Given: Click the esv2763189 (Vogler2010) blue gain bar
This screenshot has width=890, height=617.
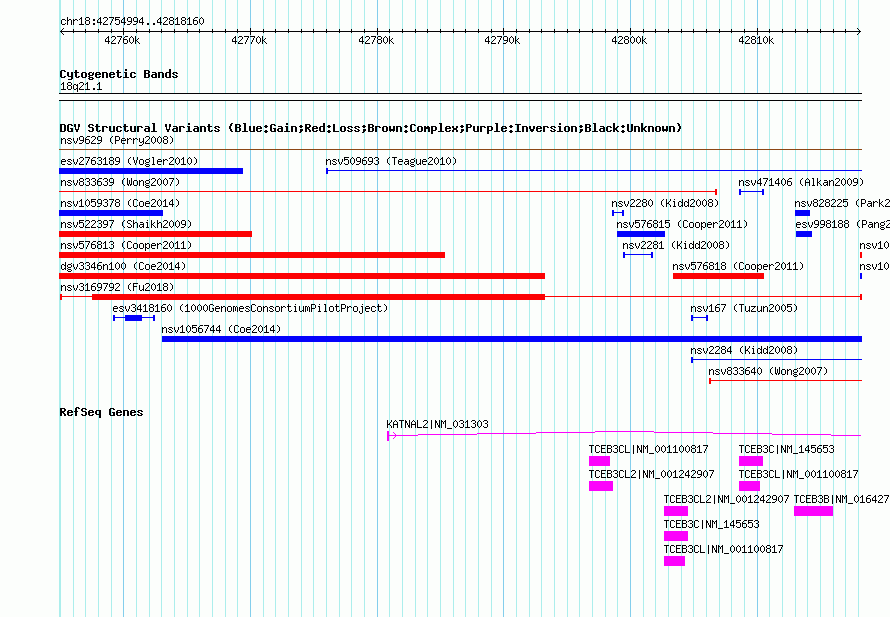Looking at the screenshot, I should (151, 171).
